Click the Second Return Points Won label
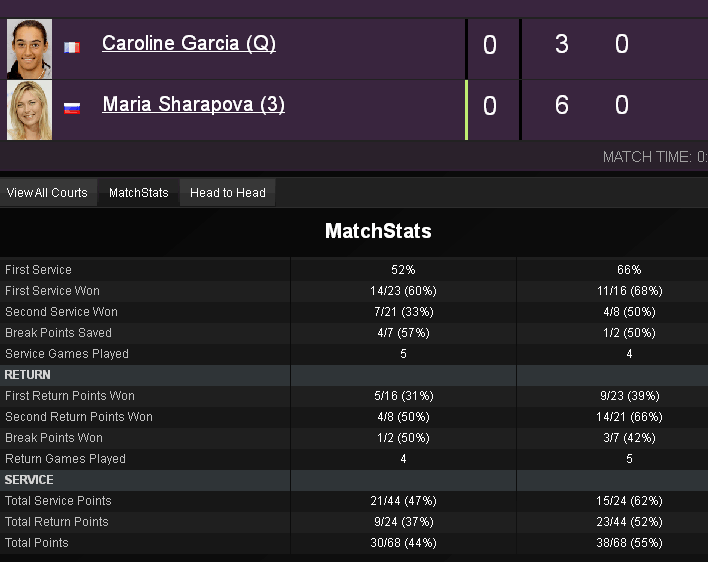This screenshot has width=708, height=562. click(x=79, y=417)
